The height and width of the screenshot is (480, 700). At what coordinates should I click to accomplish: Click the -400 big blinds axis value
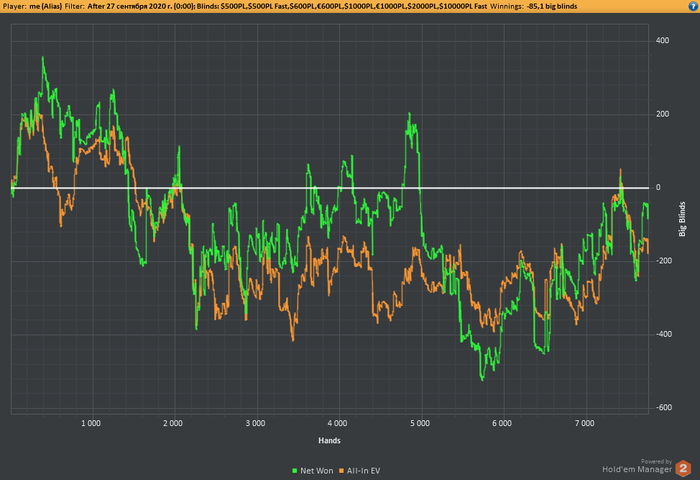point(663,334)
